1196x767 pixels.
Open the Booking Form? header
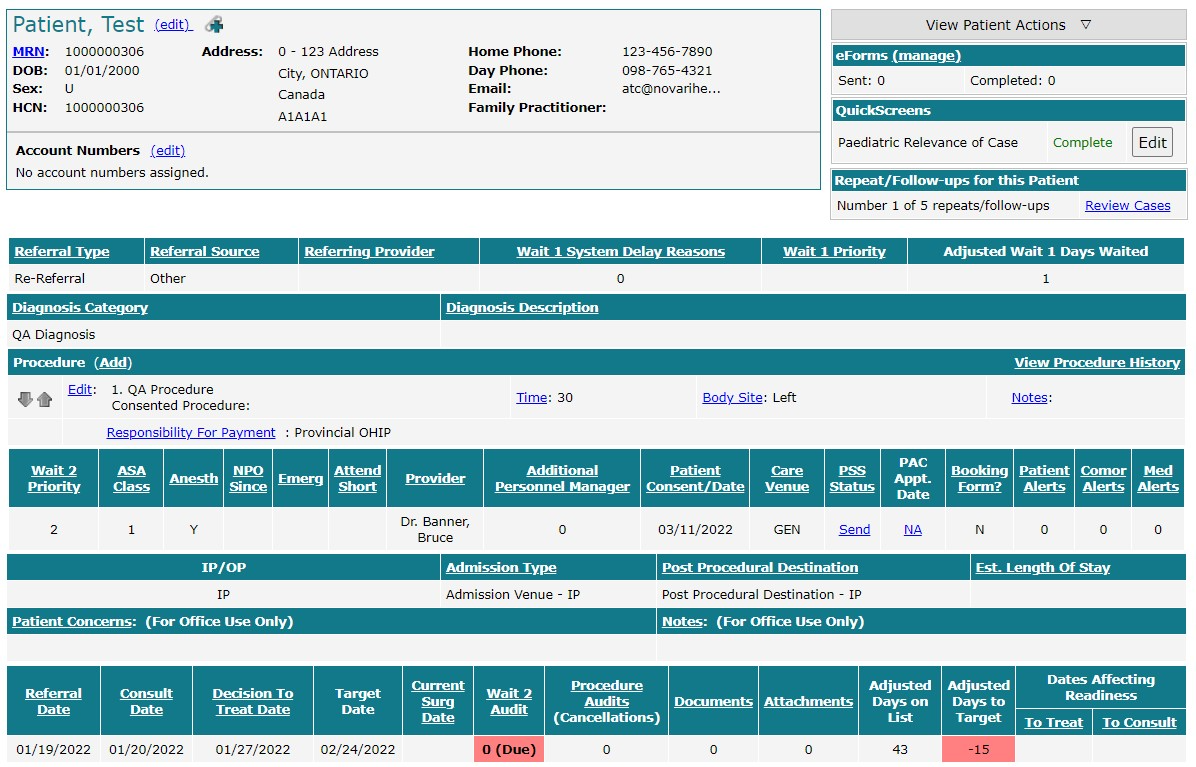click(x=979, y=479)
